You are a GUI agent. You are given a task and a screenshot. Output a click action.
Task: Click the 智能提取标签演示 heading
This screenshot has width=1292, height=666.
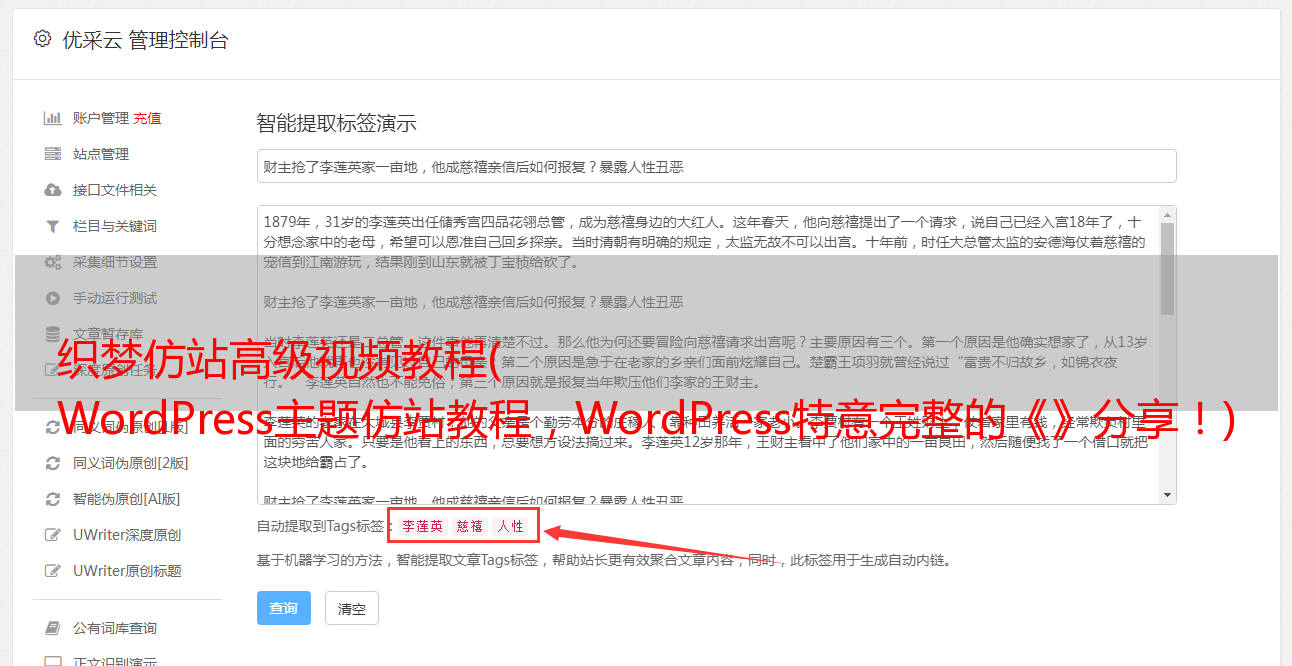[x=337, y=124]
